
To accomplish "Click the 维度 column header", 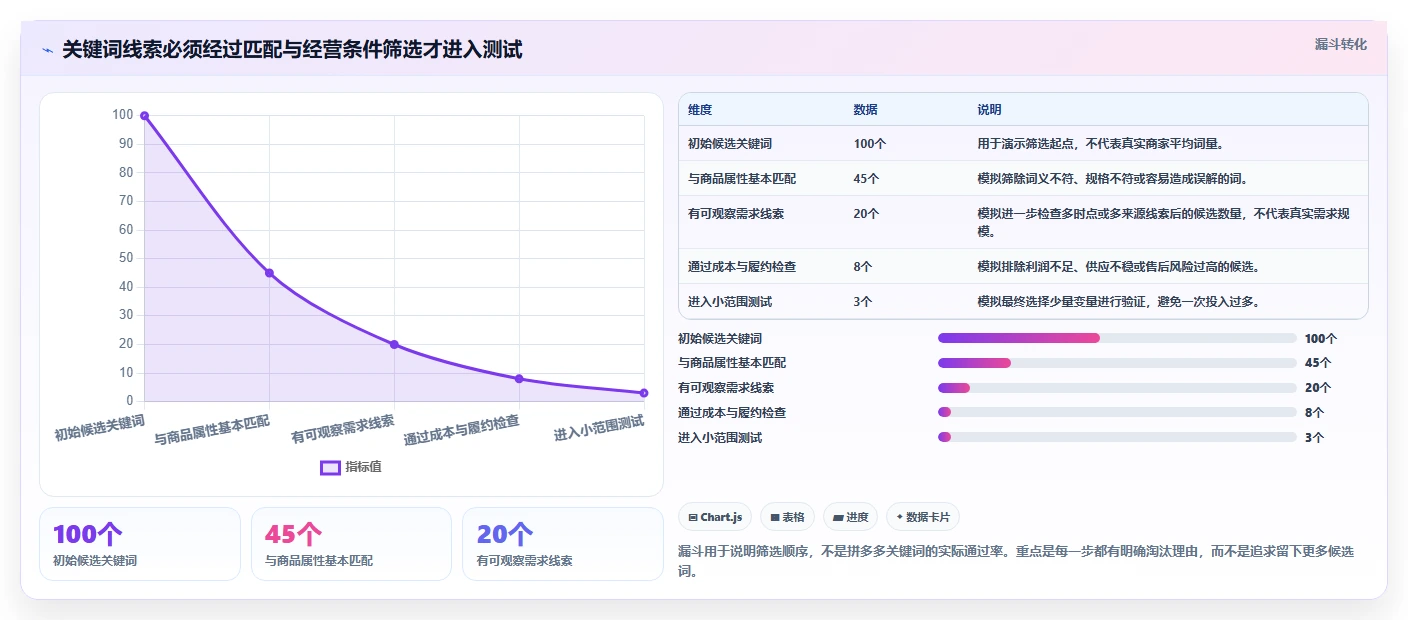I will pos(700,110).
